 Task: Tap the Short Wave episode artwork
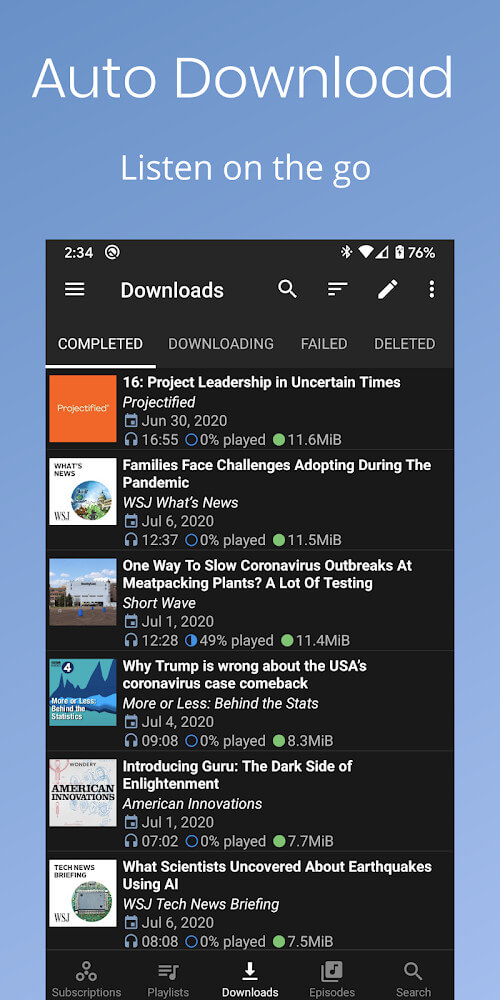(x=83, y=591)
